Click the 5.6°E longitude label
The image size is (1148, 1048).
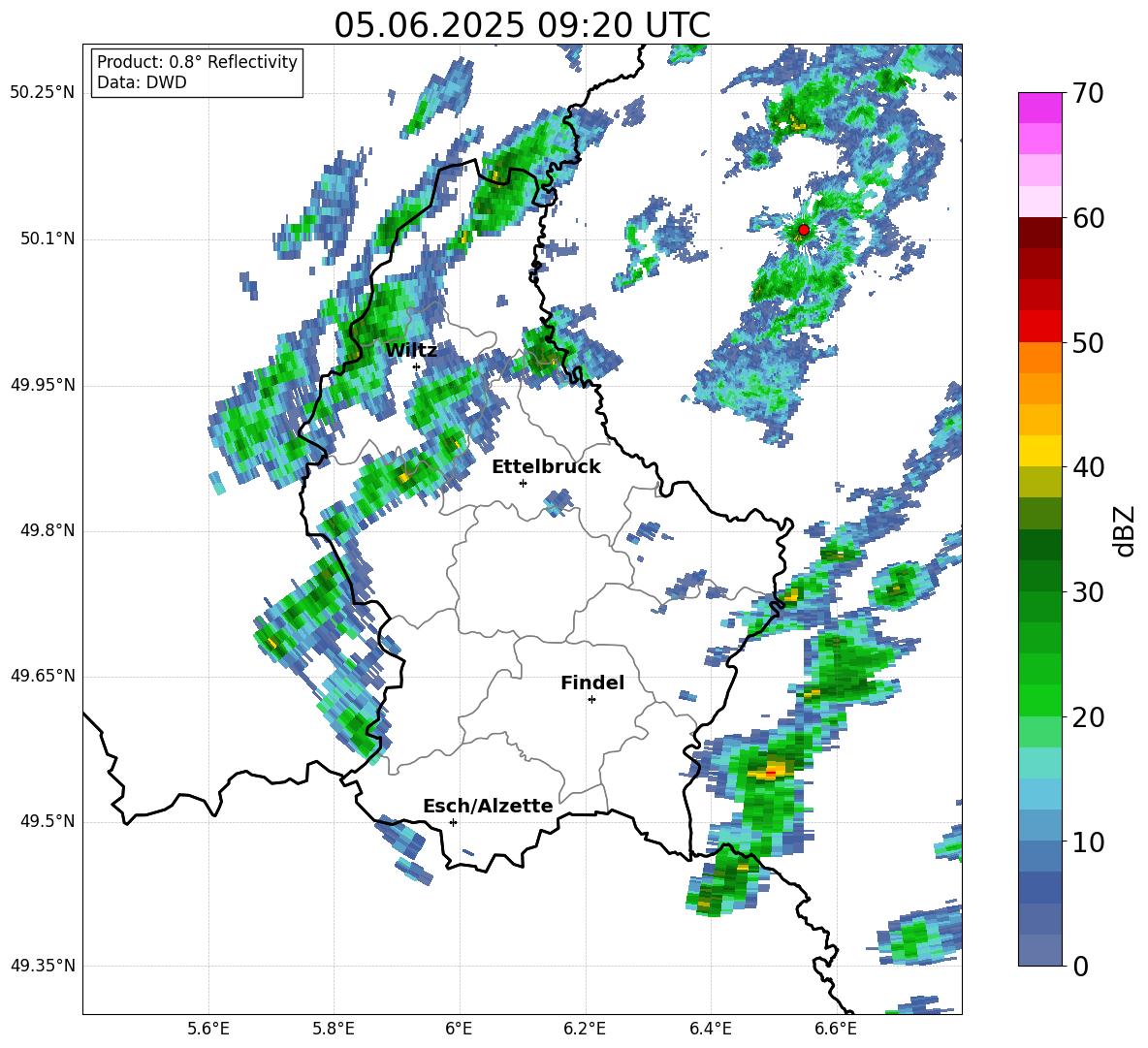point(207,1030)
